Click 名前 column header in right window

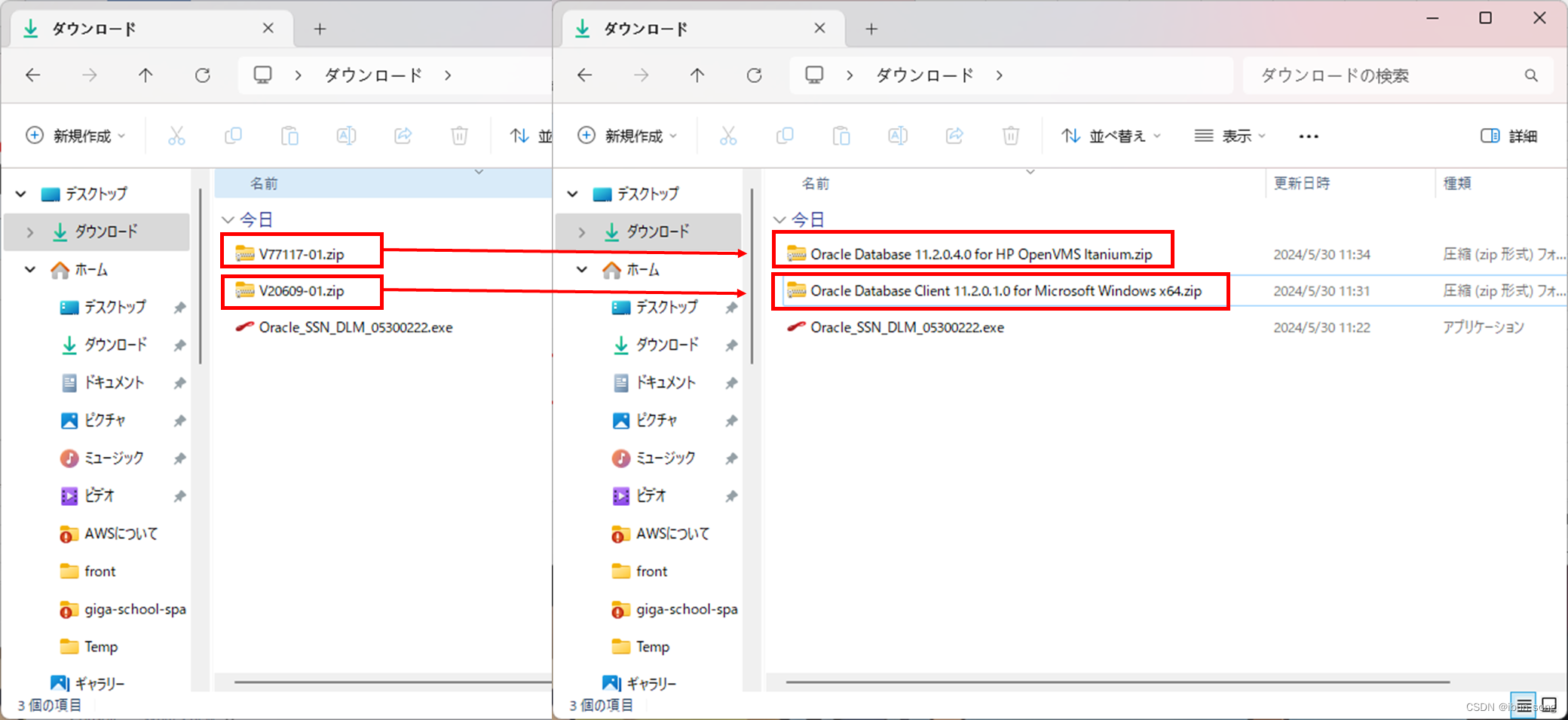pos(816,183)
